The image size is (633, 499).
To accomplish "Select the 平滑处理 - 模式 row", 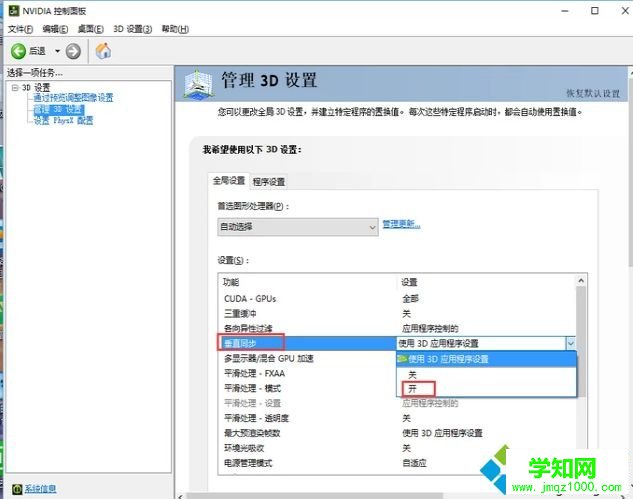I will pos(309,388).
